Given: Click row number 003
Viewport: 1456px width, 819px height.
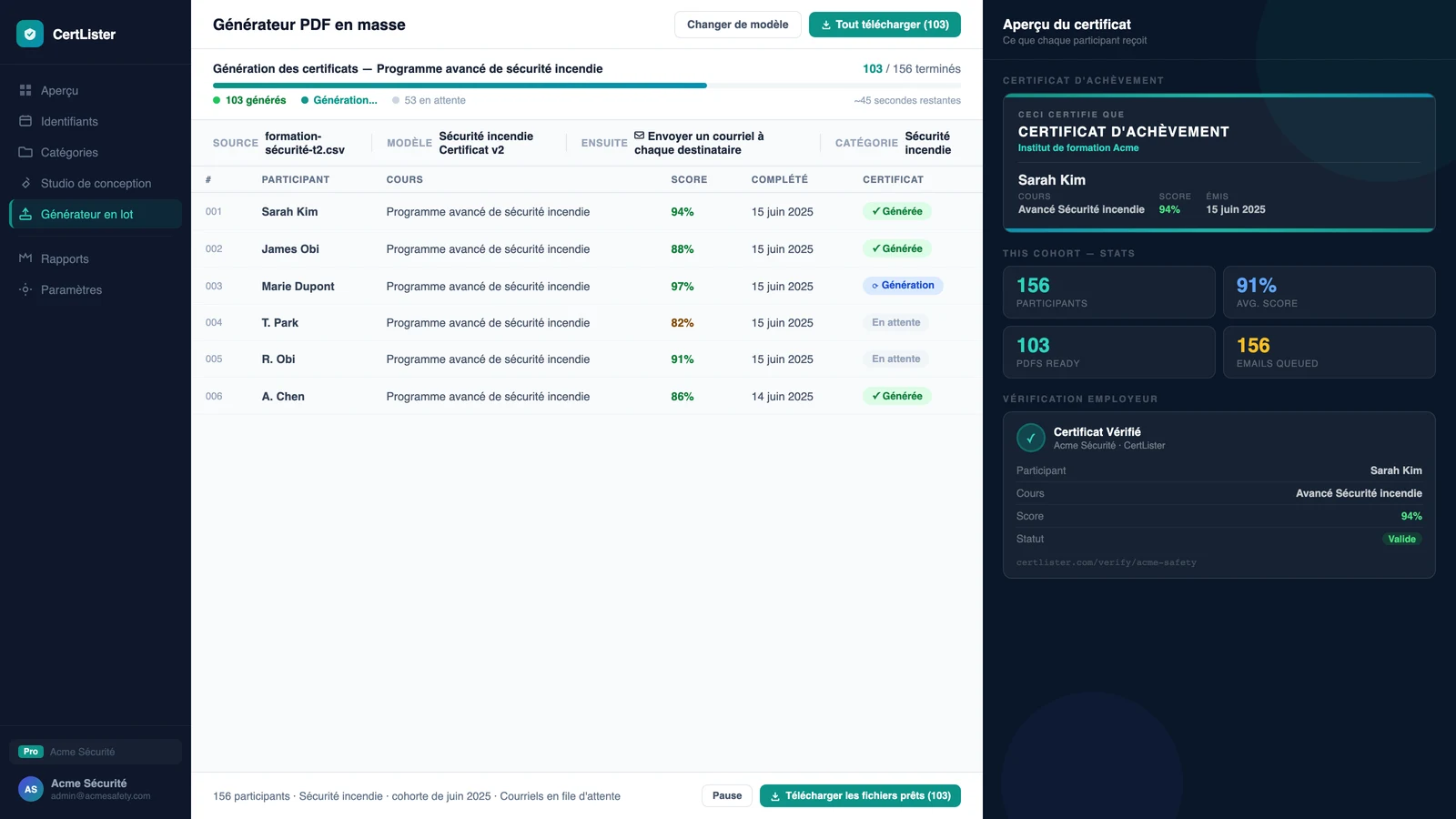Looking at the screenshot, I should pyautogui.click(x=214, y=286).
